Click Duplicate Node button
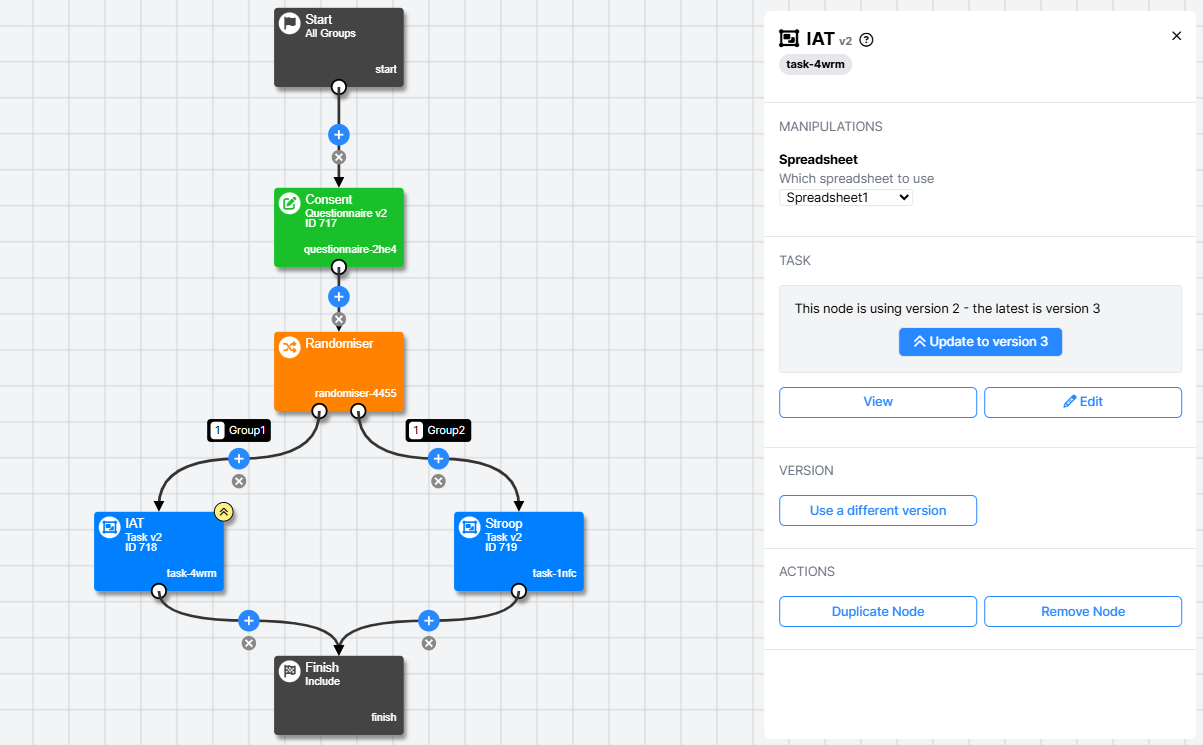This screenshot has height=745, width=1203. 878,611
